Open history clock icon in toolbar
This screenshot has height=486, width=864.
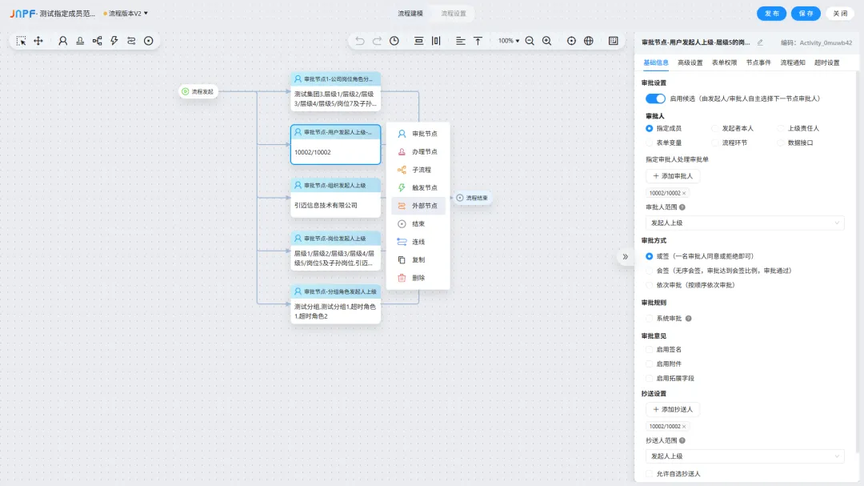coord(394,41)
